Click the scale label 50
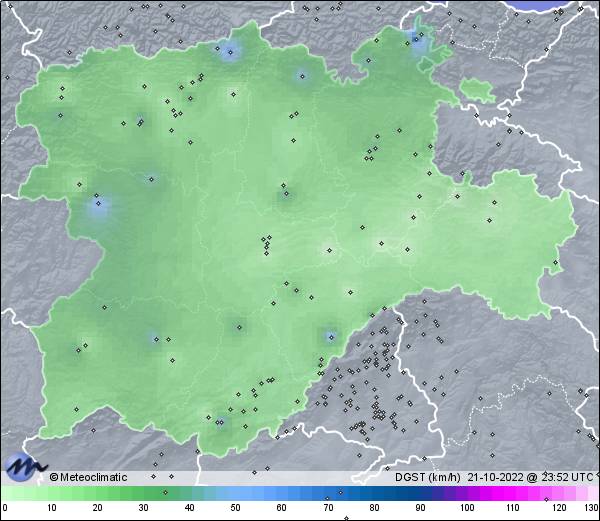The height and width of the screenshot is (521, 600). pos(235,508)
